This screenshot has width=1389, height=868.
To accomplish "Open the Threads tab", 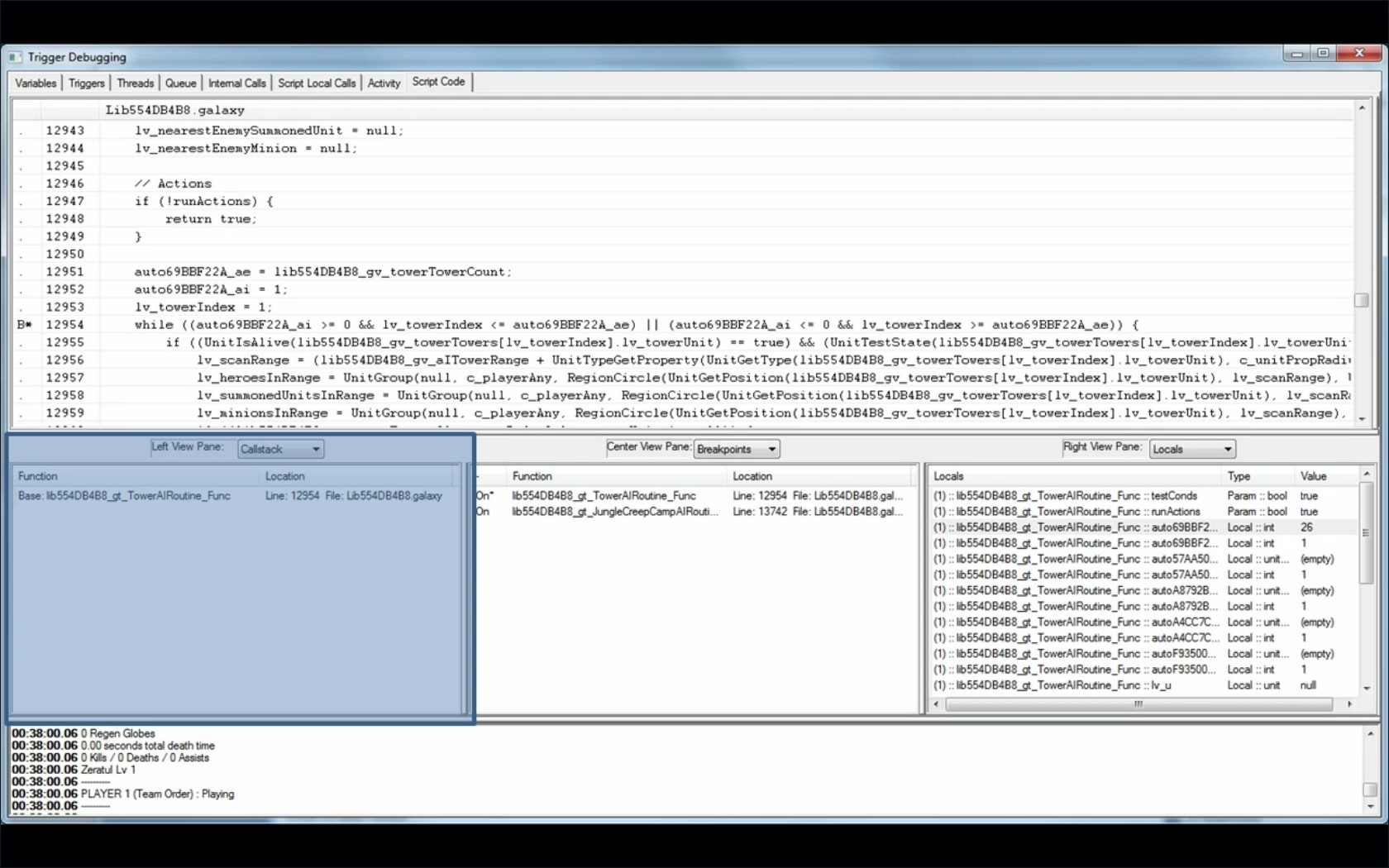I will pyautogui.click(x=135, y=83).
